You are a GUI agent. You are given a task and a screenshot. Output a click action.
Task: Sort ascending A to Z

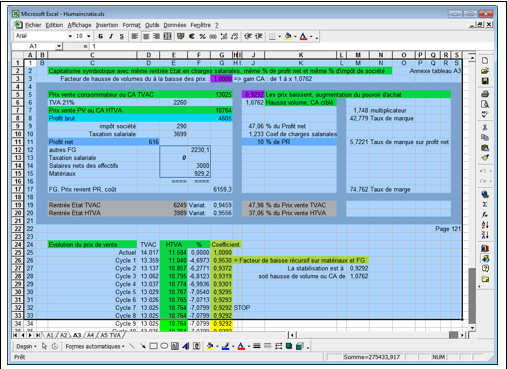(485, 225)
